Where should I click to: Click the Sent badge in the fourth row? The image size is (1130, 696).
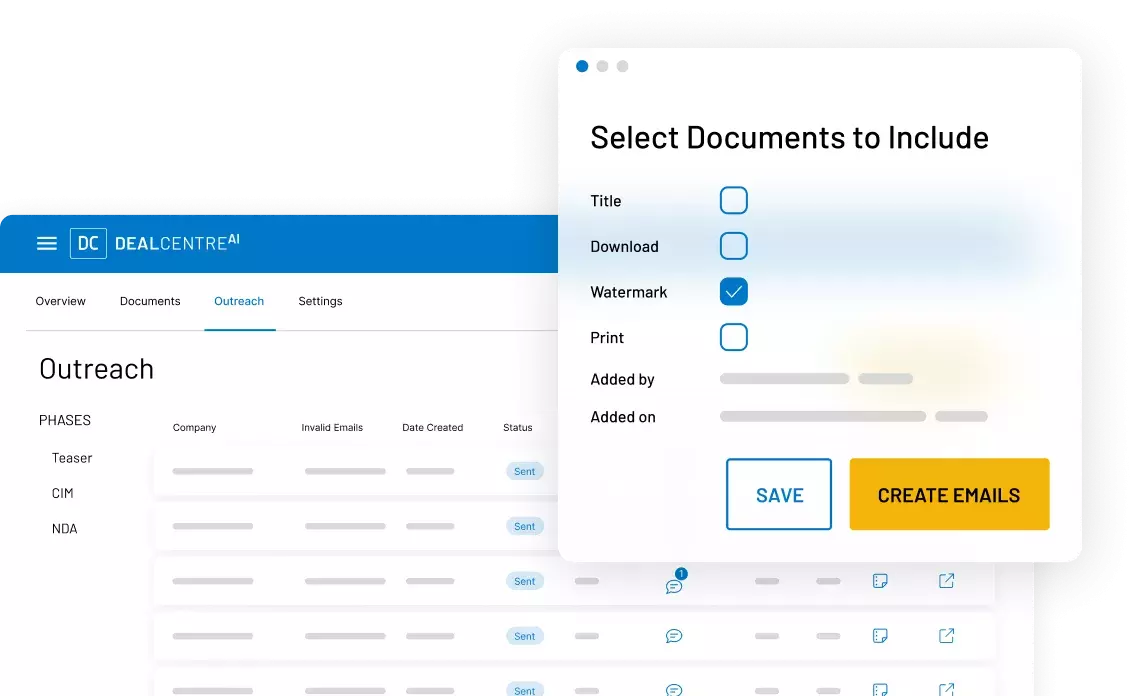point(525,635)
